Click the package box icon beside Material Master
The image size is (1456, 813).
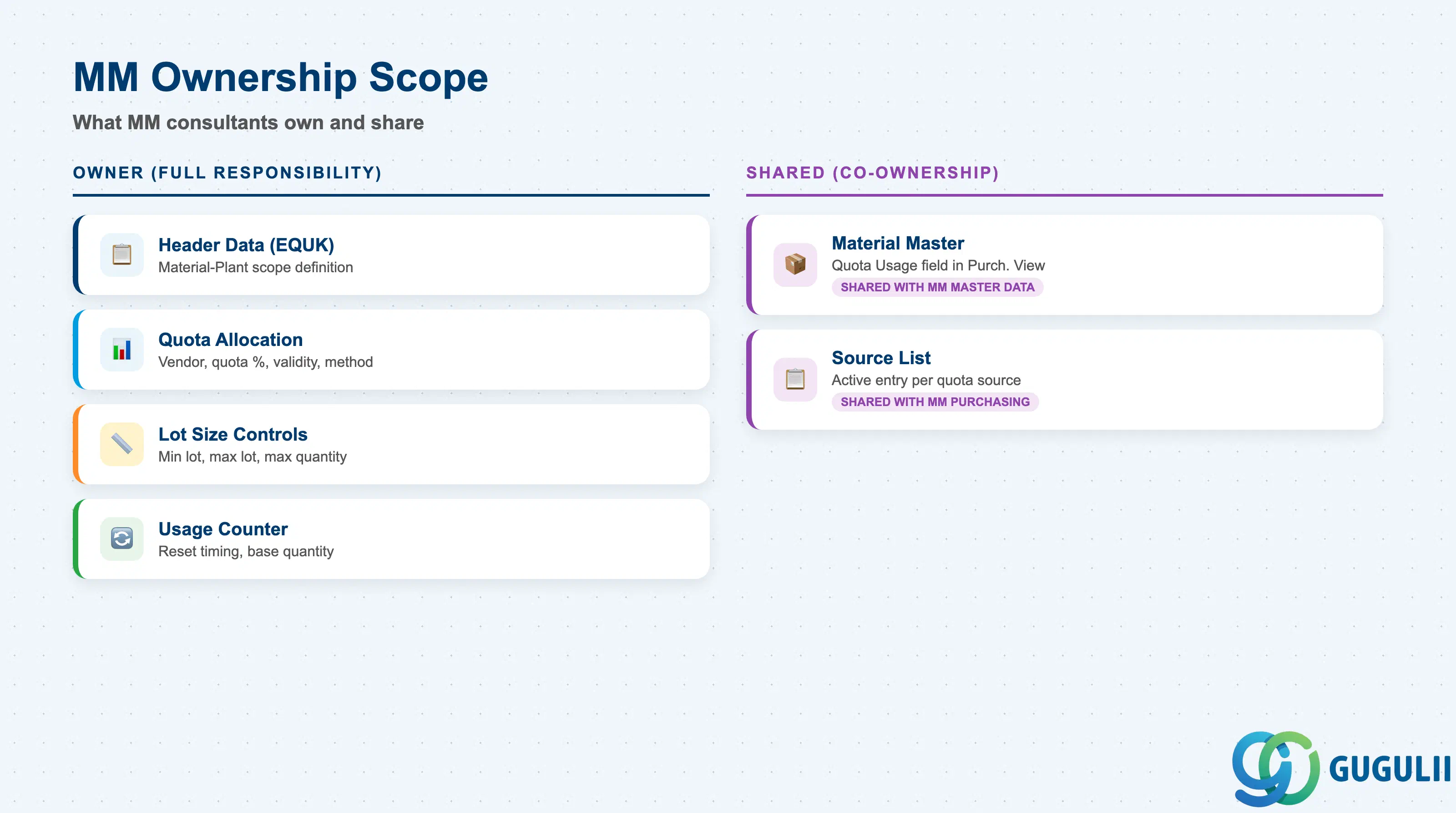[795, 264]
